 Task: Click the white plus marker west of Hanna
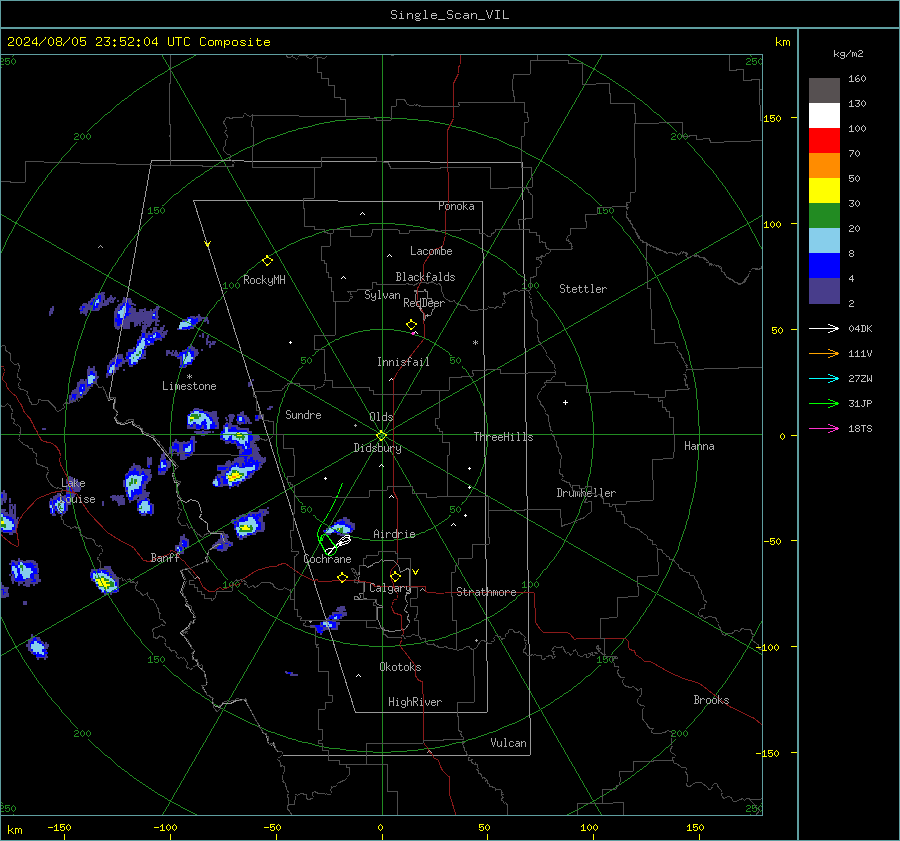click(x=565, y=402)
